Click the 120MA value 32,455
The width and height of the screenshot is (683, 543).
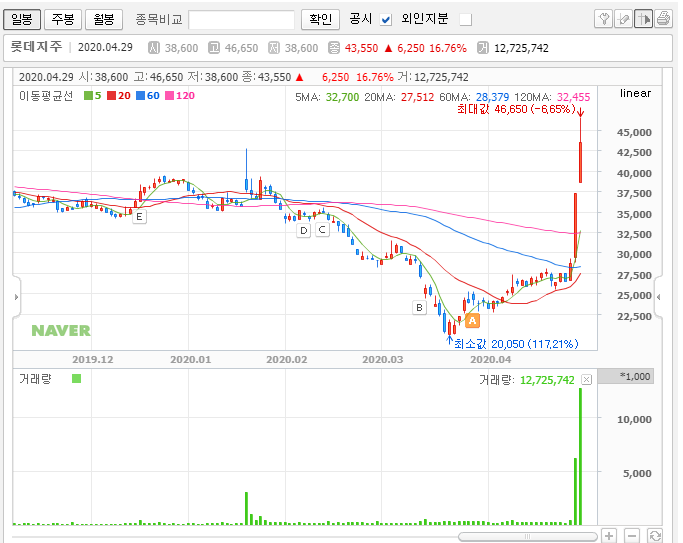click(x=574, y=97)
